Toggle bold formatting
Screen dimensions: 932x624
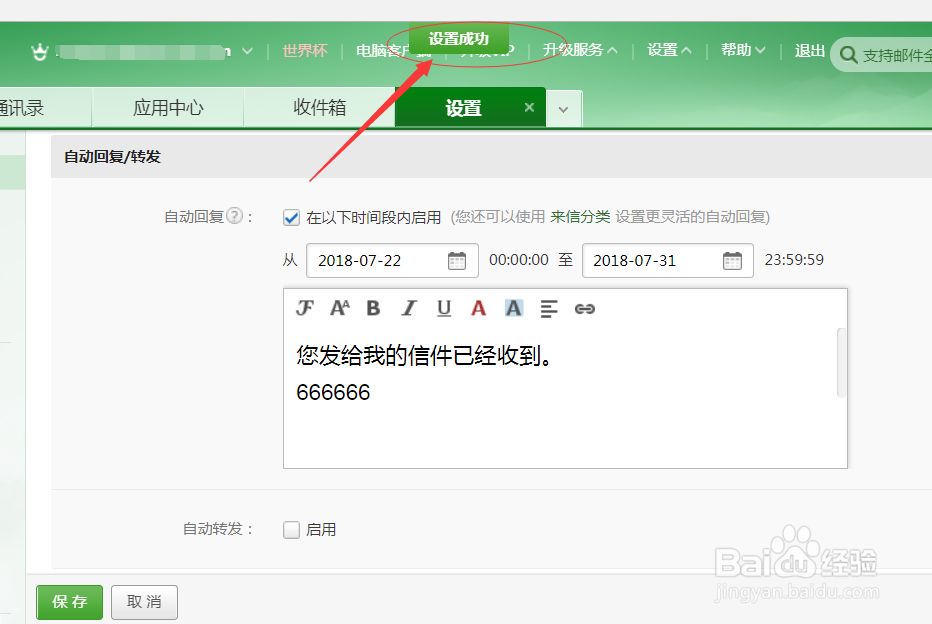pos(373,308)
